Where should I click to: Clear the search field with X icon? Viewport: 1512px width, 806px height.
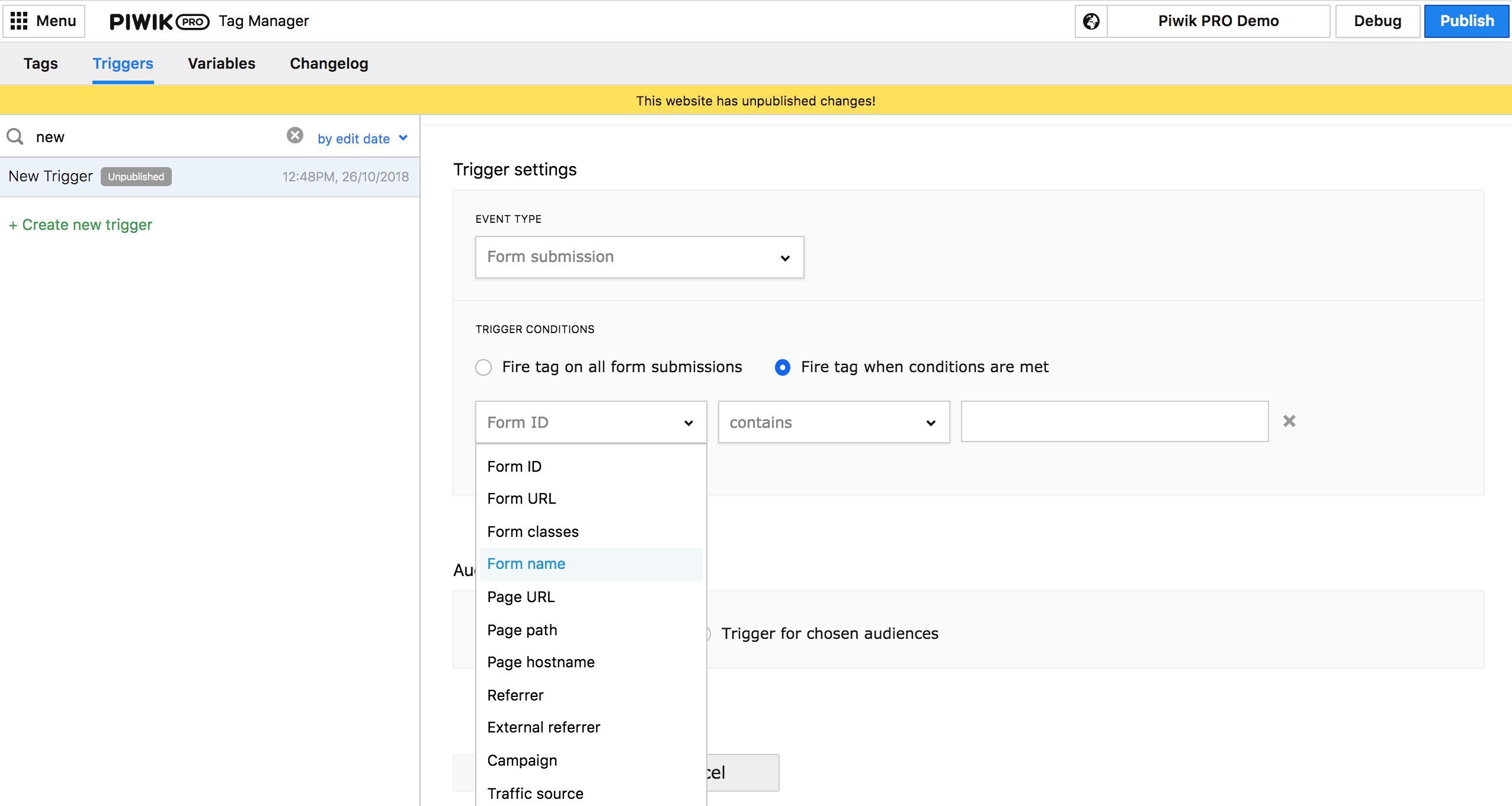point(295,136)
